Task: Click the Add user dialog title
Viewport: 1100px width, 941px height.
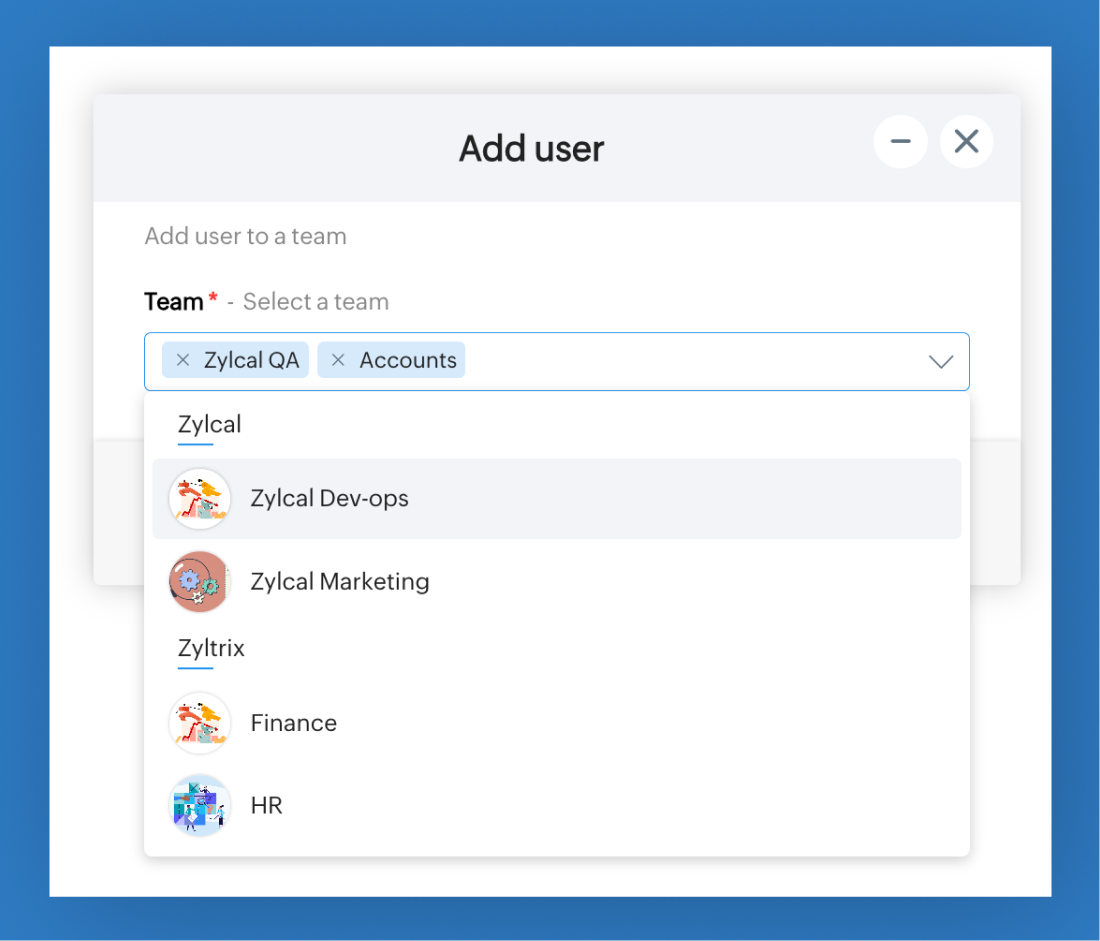Action: 531,149
